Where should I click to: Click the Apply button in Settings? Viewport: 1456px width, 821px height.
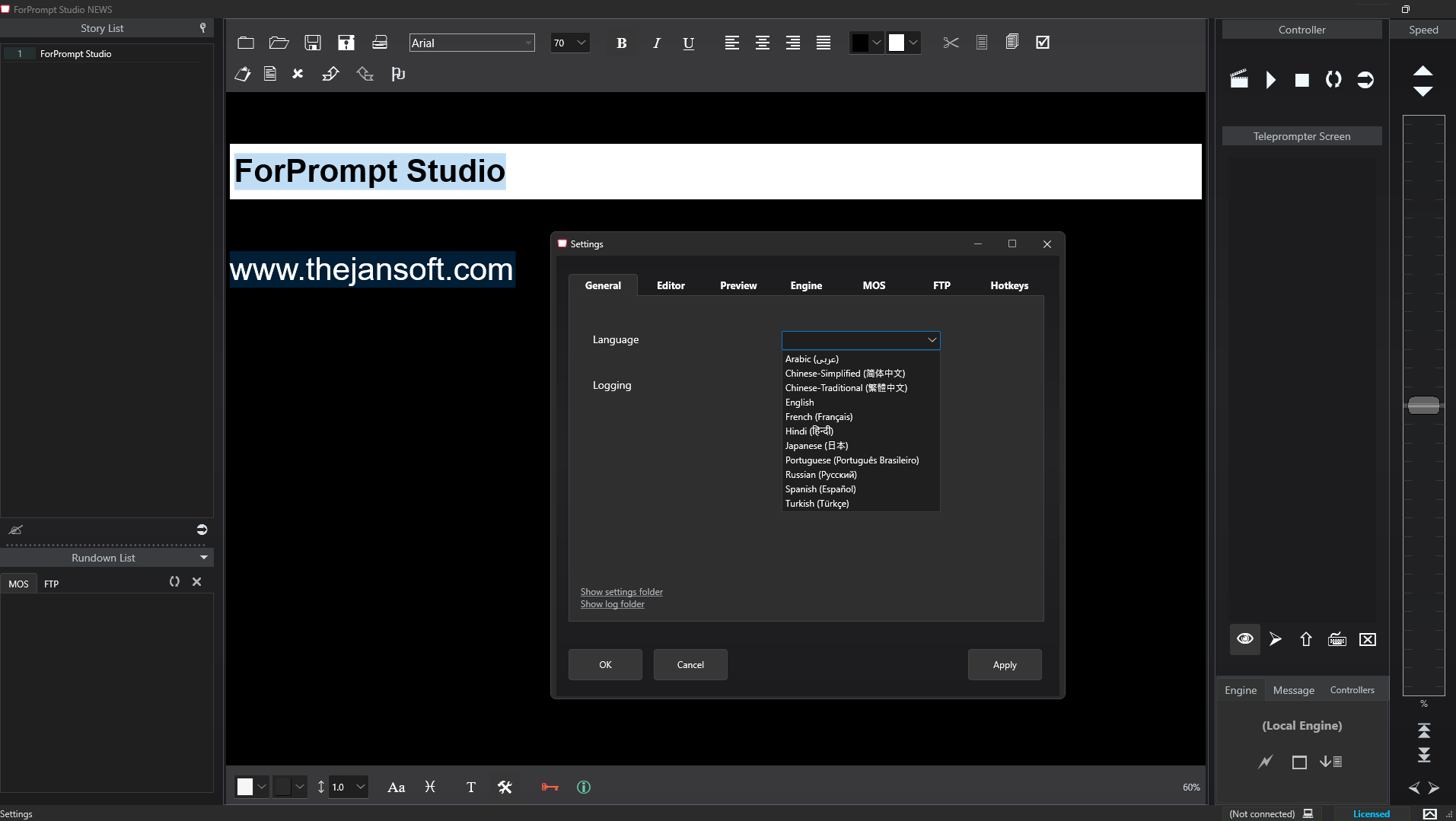1005,665
